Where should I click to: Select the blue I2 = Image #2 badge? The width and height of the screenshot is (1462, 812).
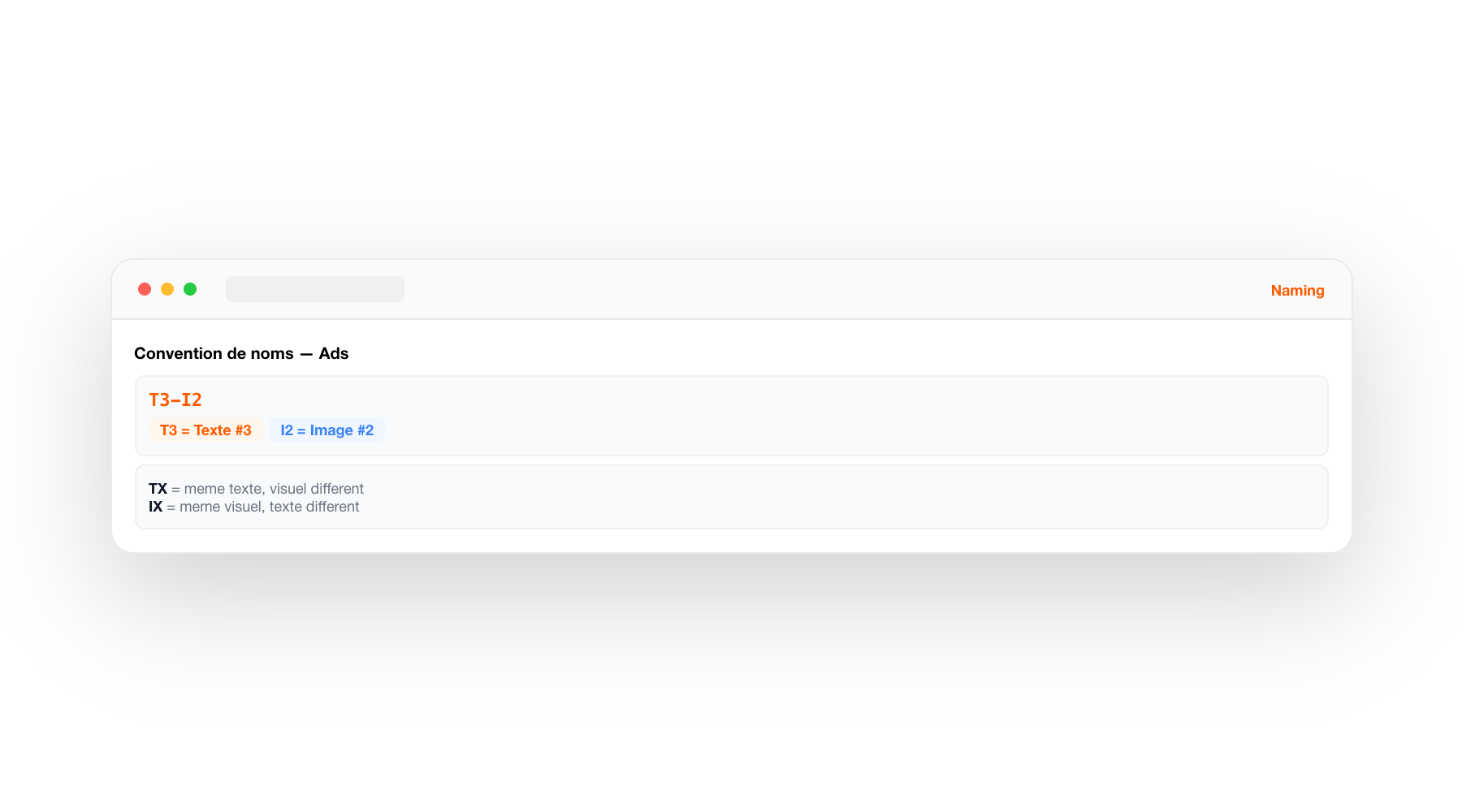(327, 430)
